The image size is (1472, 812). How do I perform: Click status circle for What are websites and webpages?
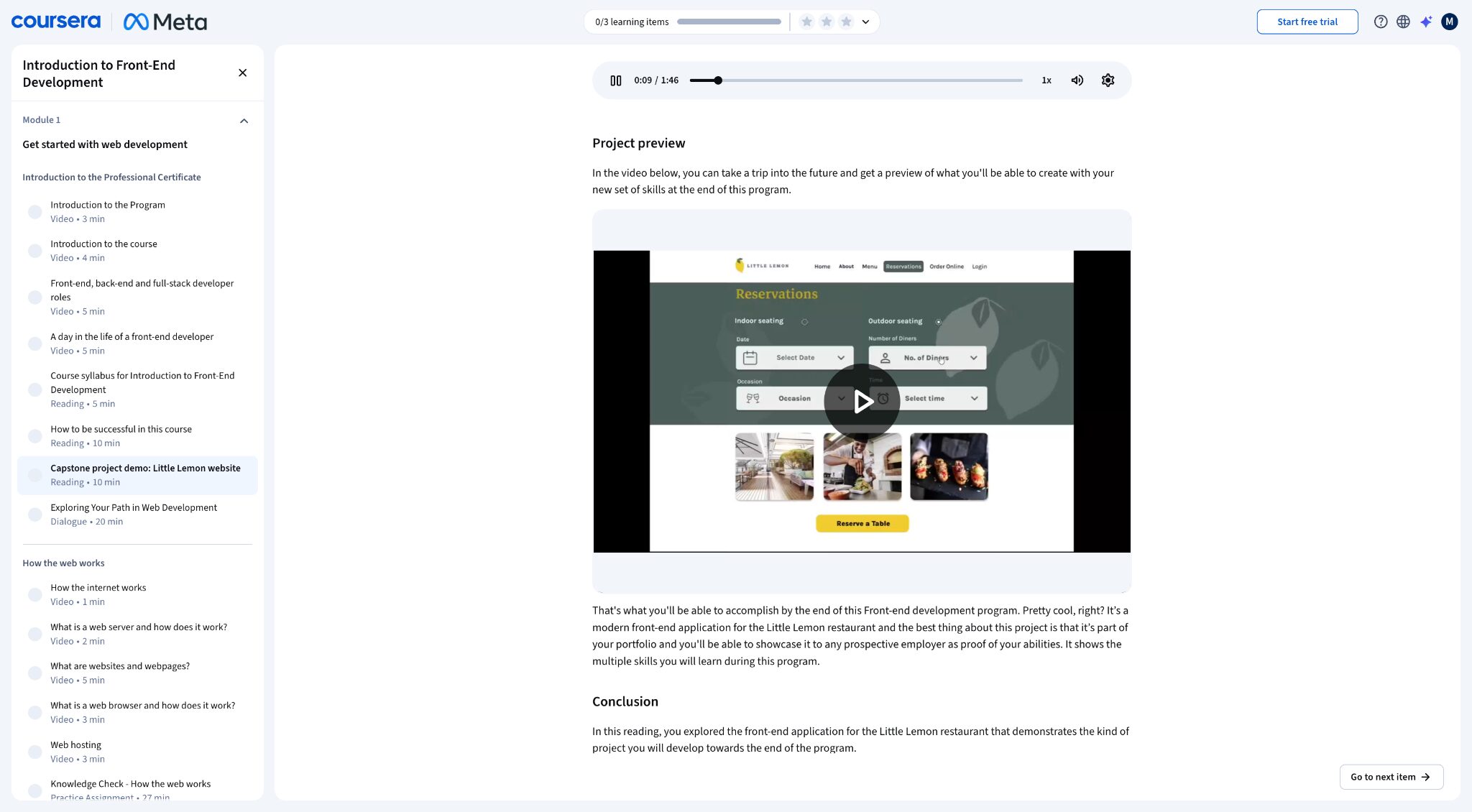(34, 673)
